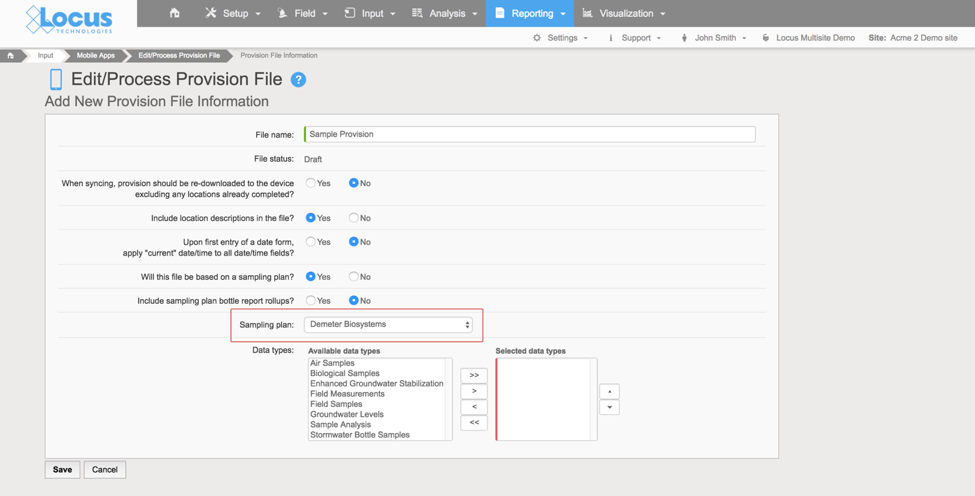Select No for include location descriptions
The image size is (975, 496).
(x=353, y=218)
